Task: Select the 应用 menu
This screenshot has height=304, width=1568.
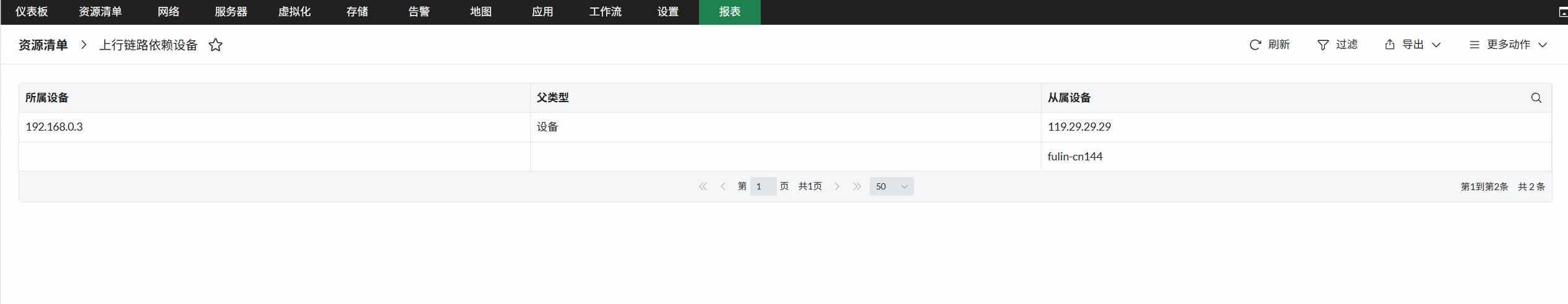Action: point(542,12)
